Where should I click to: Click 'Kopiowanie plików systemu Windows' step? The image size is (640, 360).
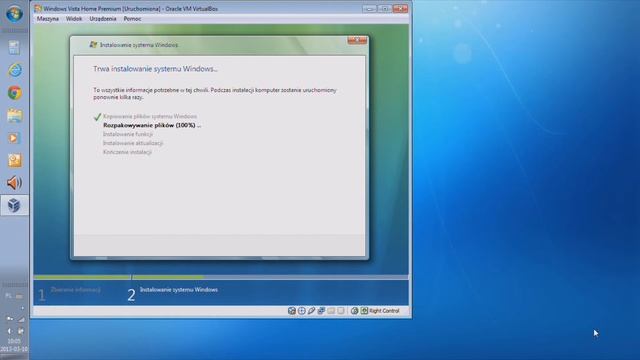pos(150,116)
